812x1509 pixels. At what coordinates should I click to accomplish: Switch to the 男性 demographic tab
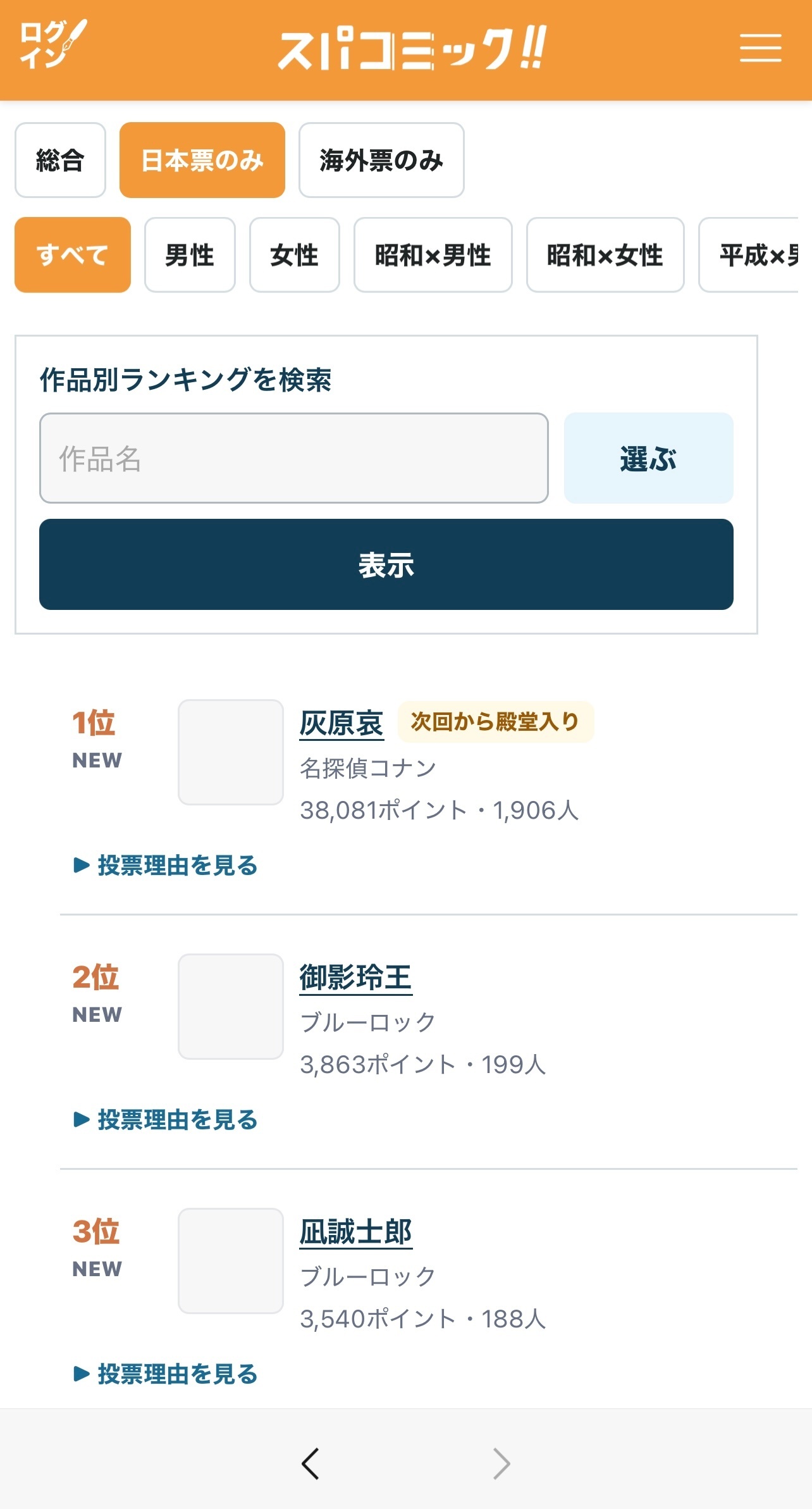pos(190,255)
